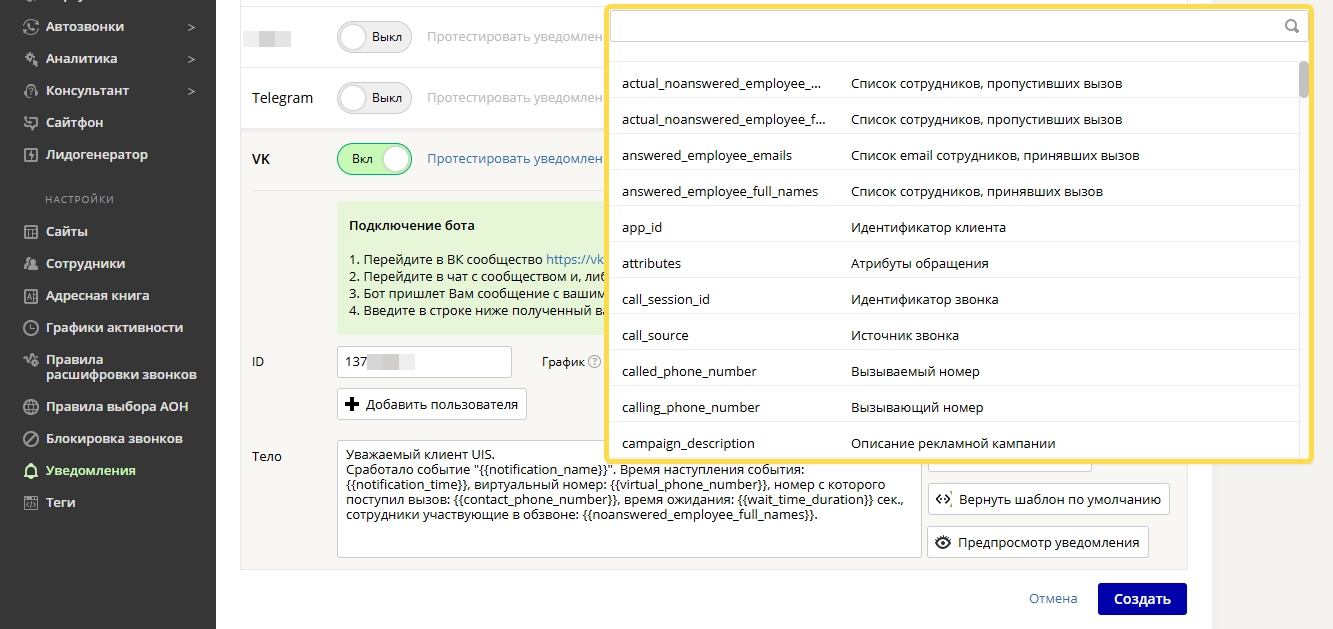The image size is (1333, 629).
Task: Open the Графики активности clock icon
Action: (x=30, y=328)
